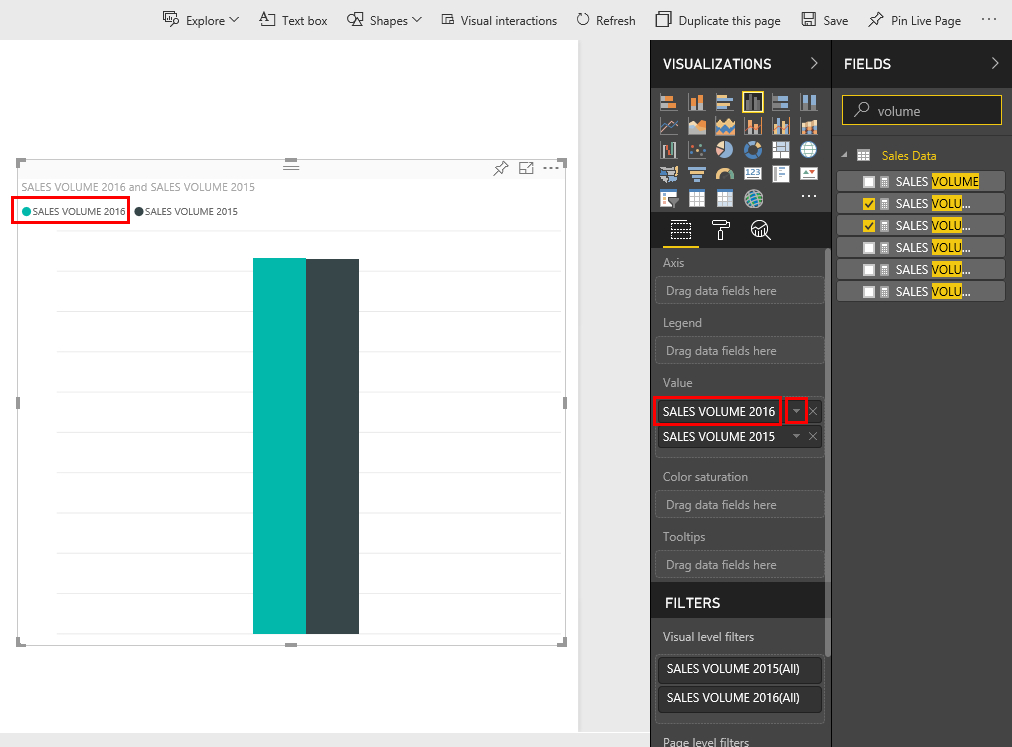The width and height of the screenshot is (1012, 747).
Task: Select the line chart visualization
Action: [x=669, y=126]
